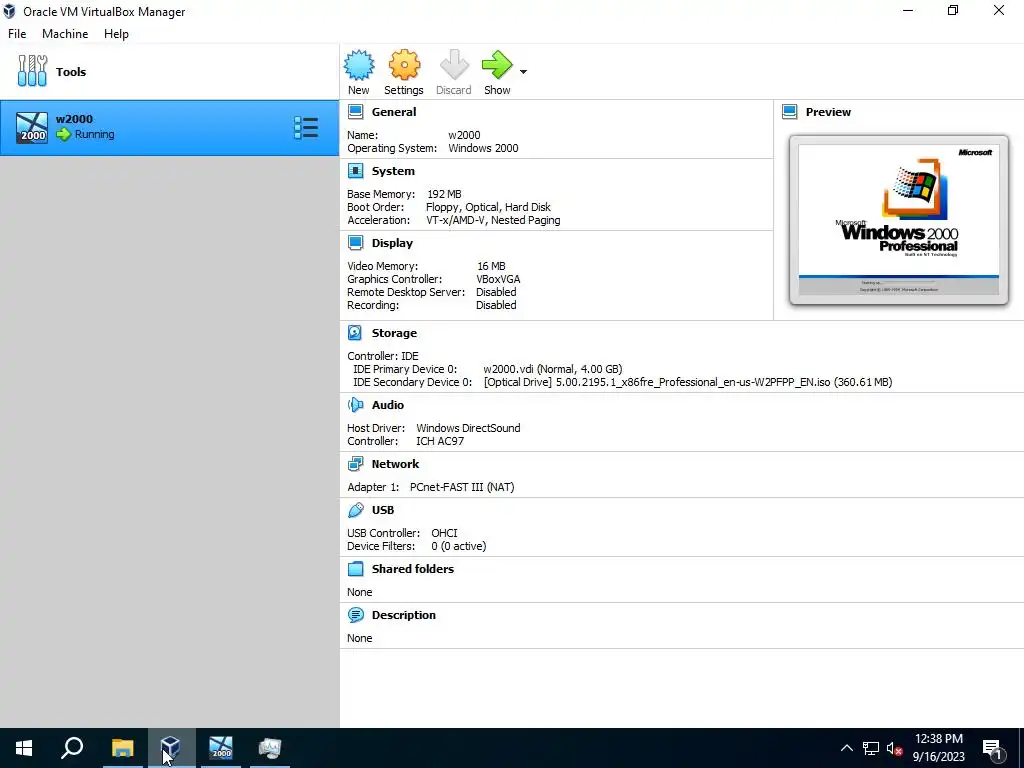Screen dimensions: 1024x768
Task: Switch to w2000 VM window taskbar icon
Action: [x=221, y=748]
